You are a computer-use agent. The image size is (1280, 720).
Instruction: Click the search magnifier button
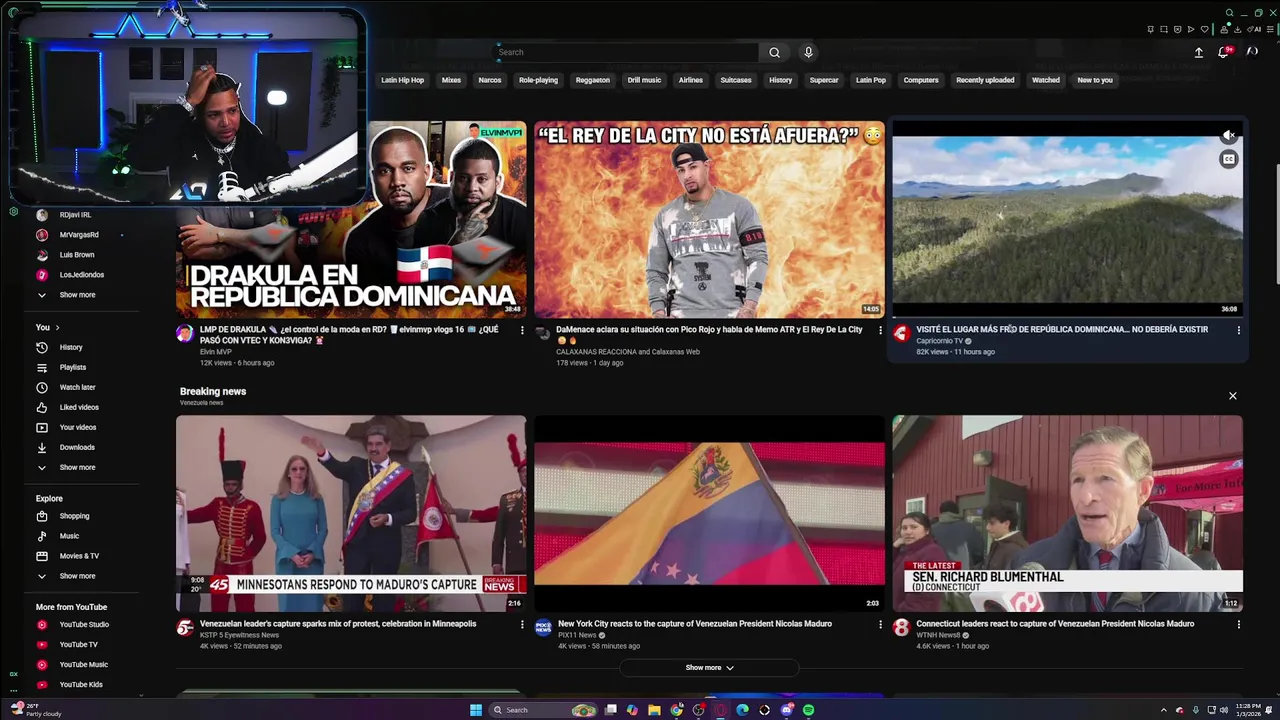774,52
